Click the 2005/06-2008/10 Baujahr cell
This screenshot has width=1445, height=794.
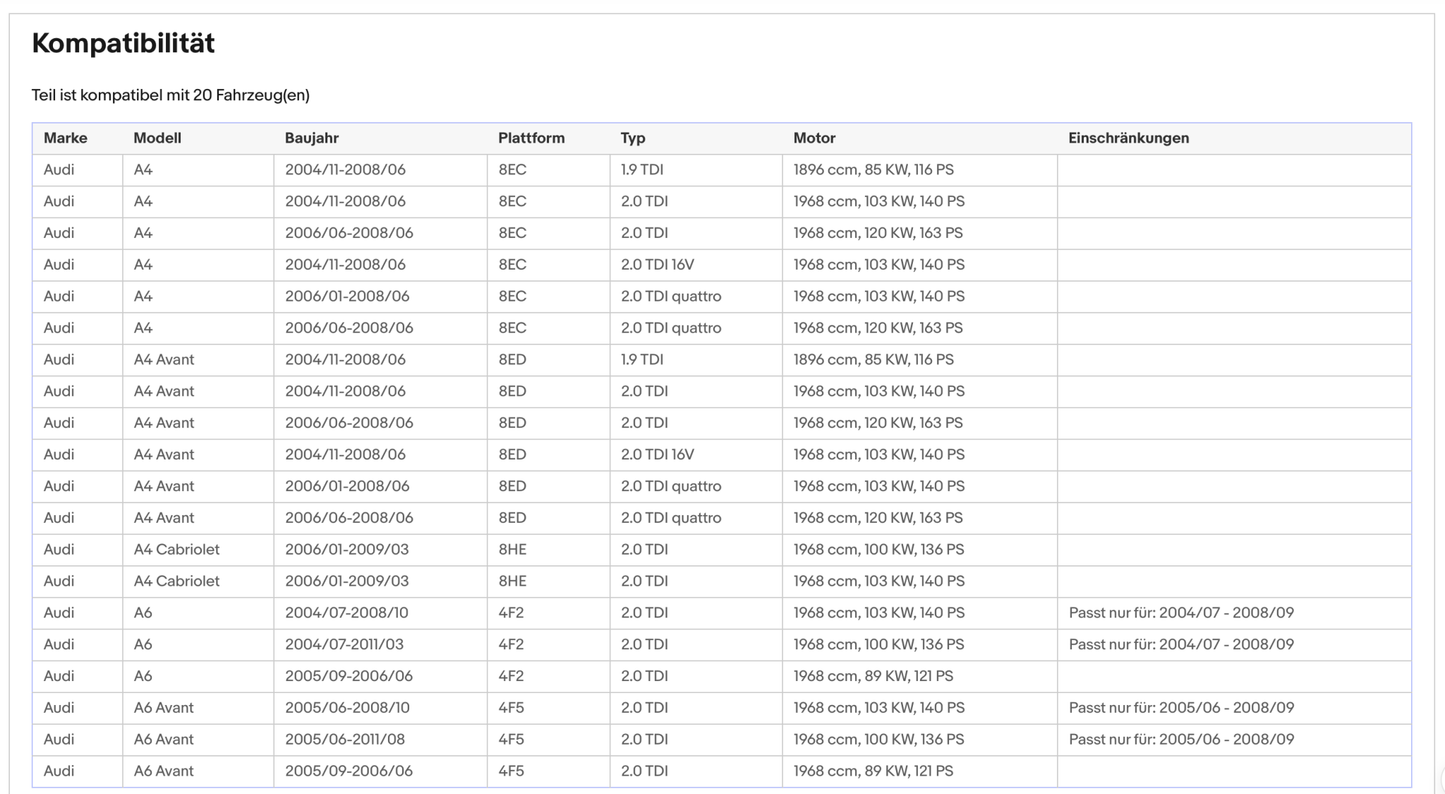tap(346, 708)
